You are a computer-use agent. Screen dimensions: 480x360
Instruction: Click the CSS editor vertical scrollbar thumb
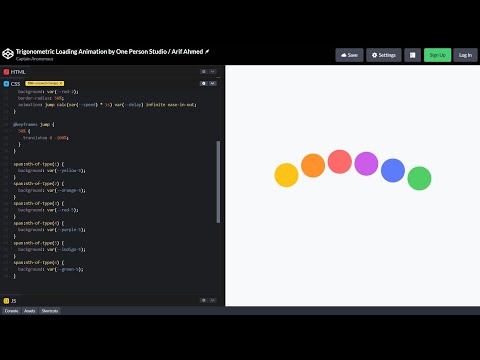[218, 182]
